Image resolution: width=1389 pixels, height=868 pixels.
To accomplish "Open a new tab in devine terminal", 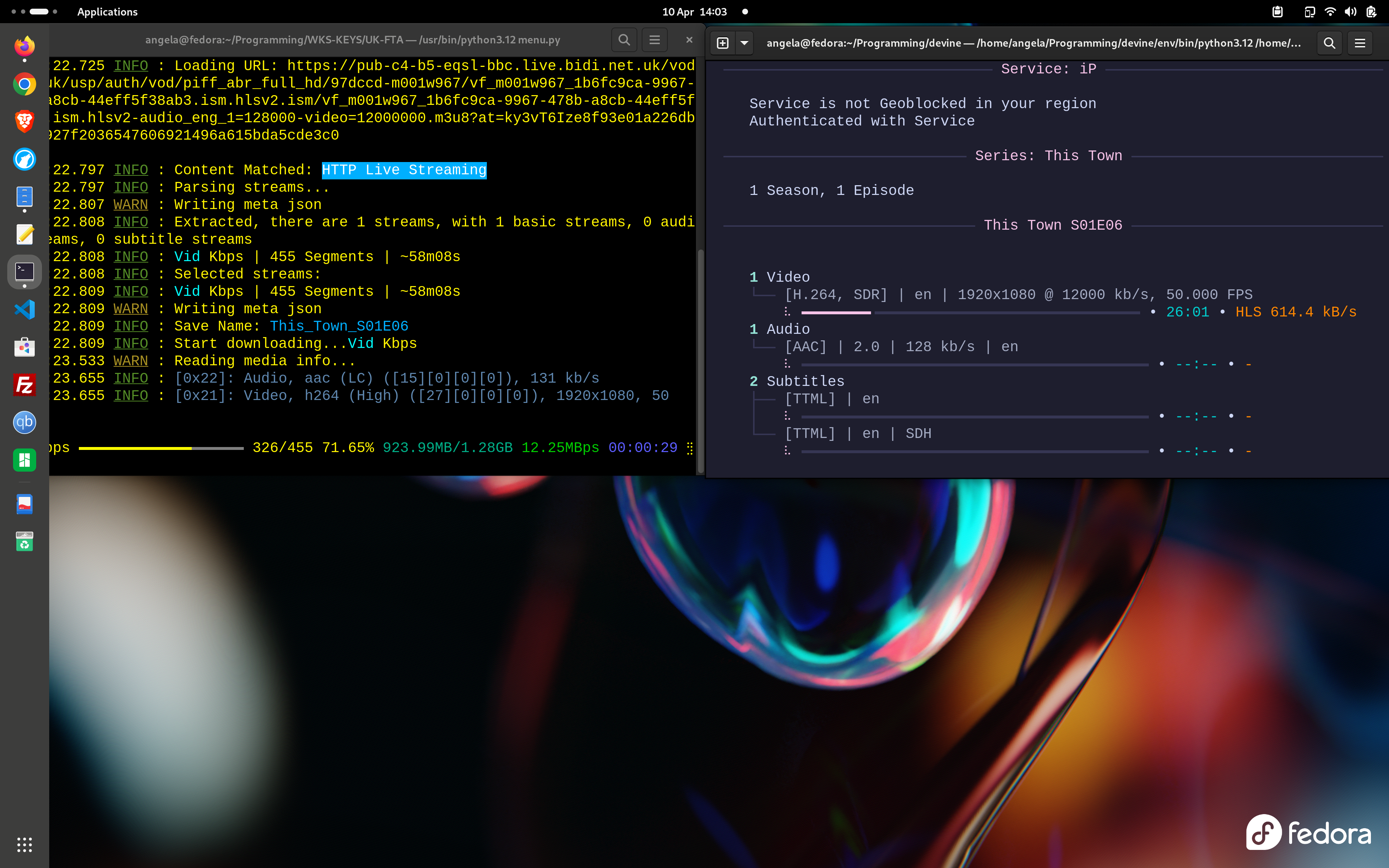I will tap(723, 43).
